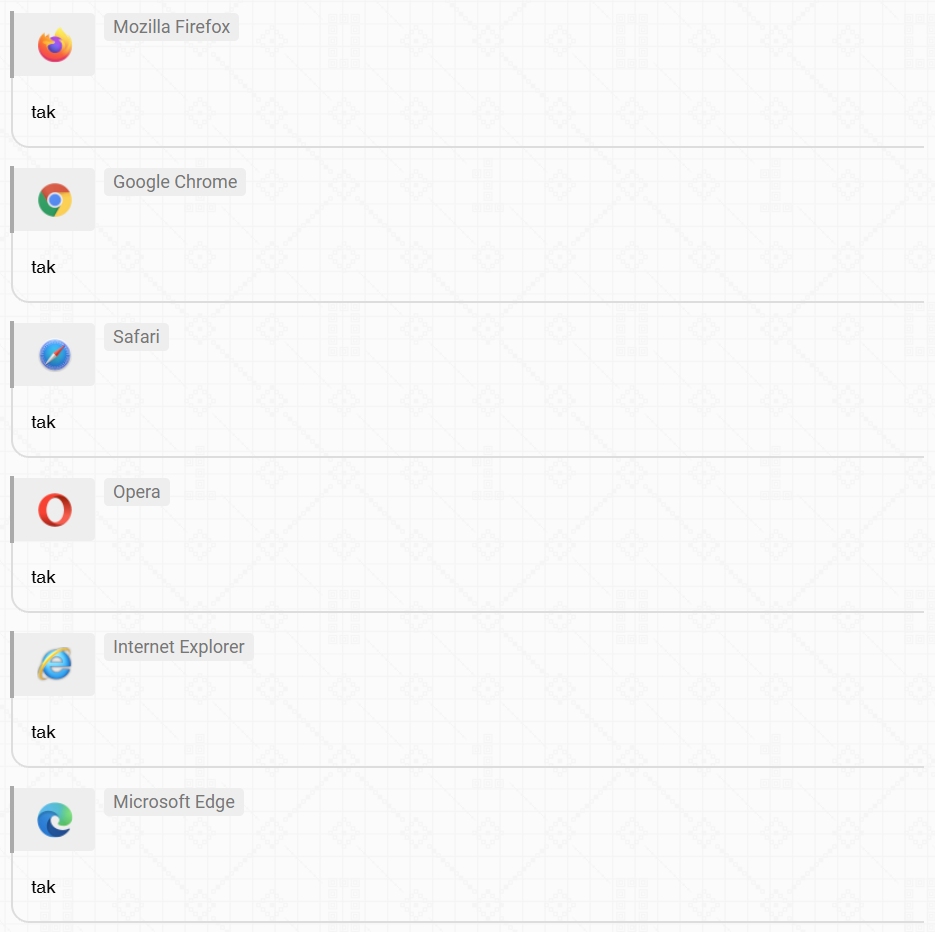The image size is (935, 932).
Task: Click the Mozilla Firefox browser icon
Action: click(x=55, y=45)
